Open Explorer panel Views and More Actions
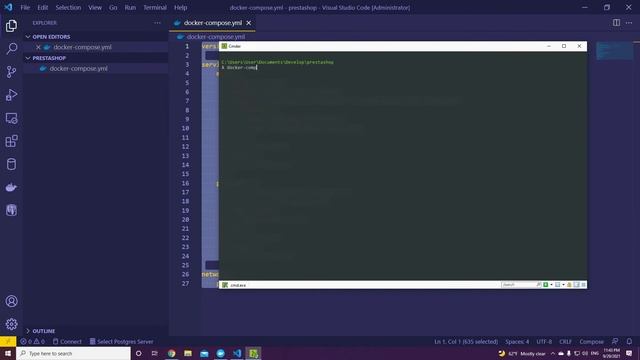This screenshot has width=640, height=360. 158,23
